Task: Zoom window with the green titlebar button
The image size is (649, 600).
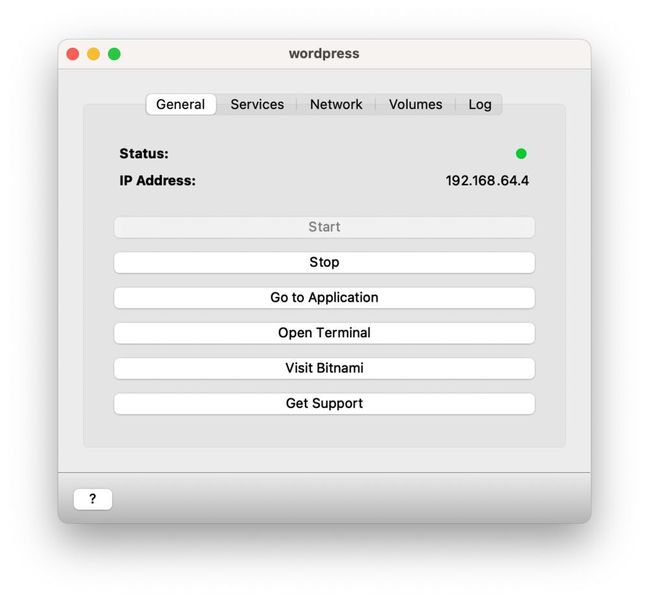Action: click(114, 54)
